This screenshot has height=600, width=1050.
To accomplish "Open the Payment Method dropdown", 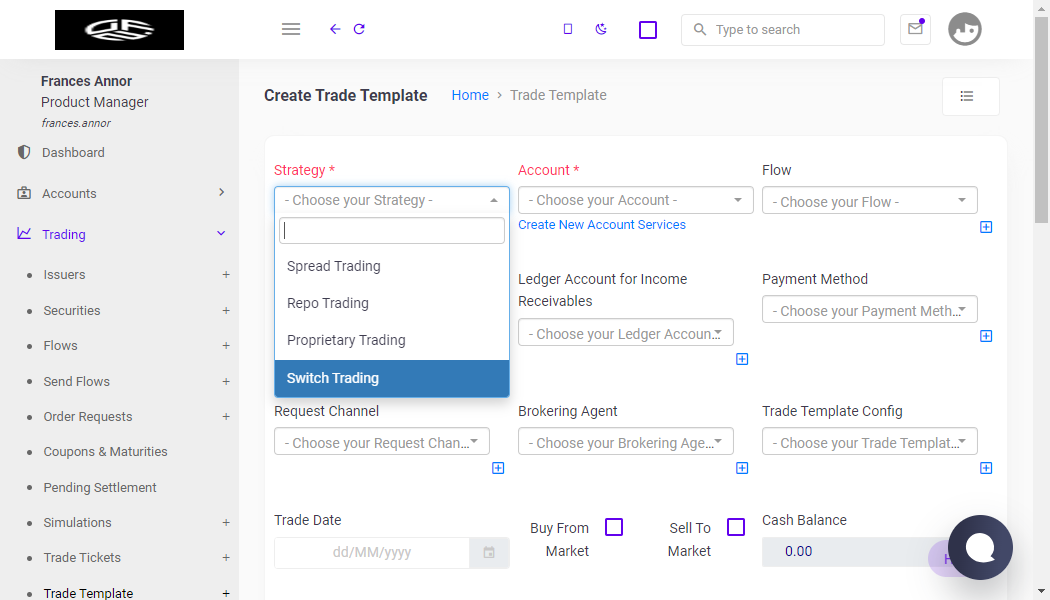I will [x=869, y=310].
